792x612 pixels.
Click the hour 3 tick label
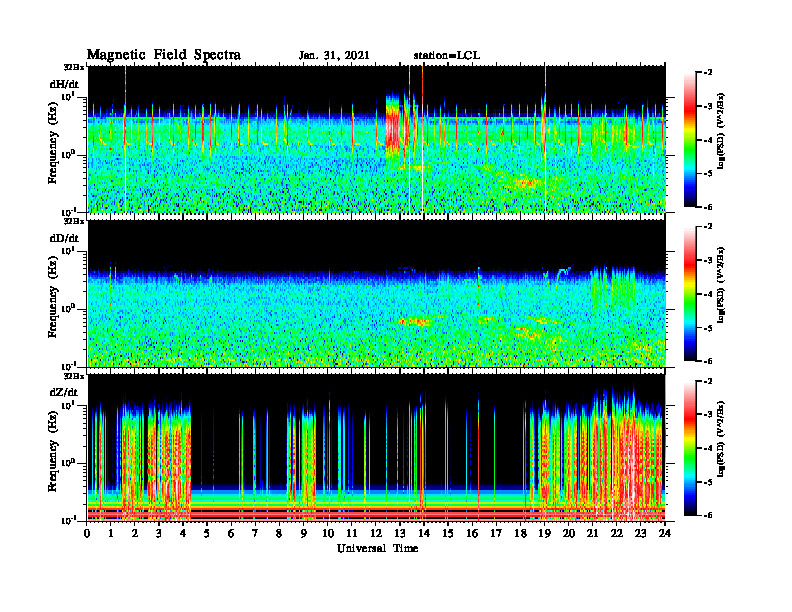point(159,533)
